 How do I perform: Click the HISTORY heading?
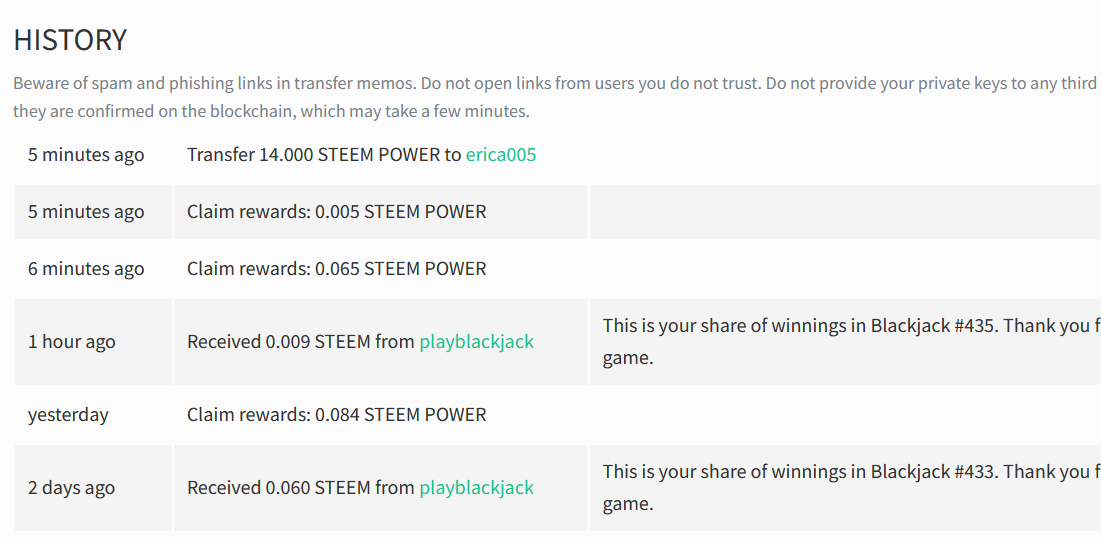coord(70,40)
